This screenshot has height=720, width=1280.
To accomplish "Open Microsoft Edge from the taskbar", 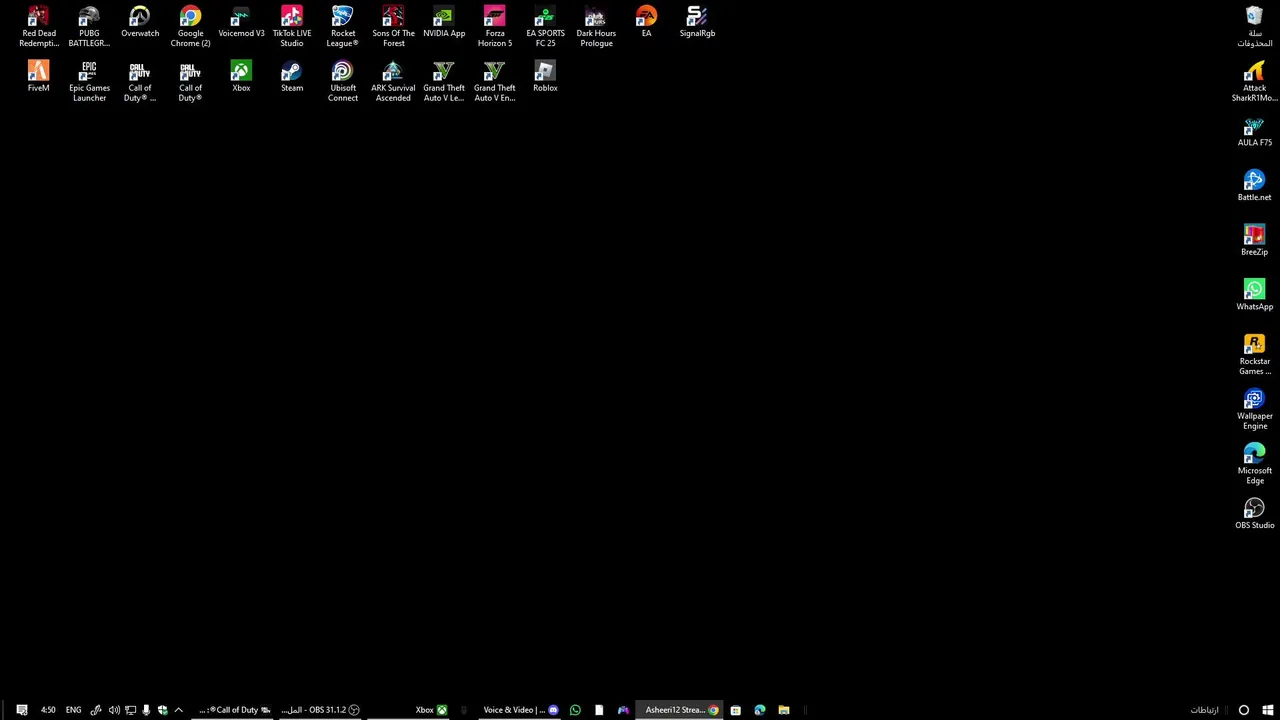I will click(x=760, y=710).
